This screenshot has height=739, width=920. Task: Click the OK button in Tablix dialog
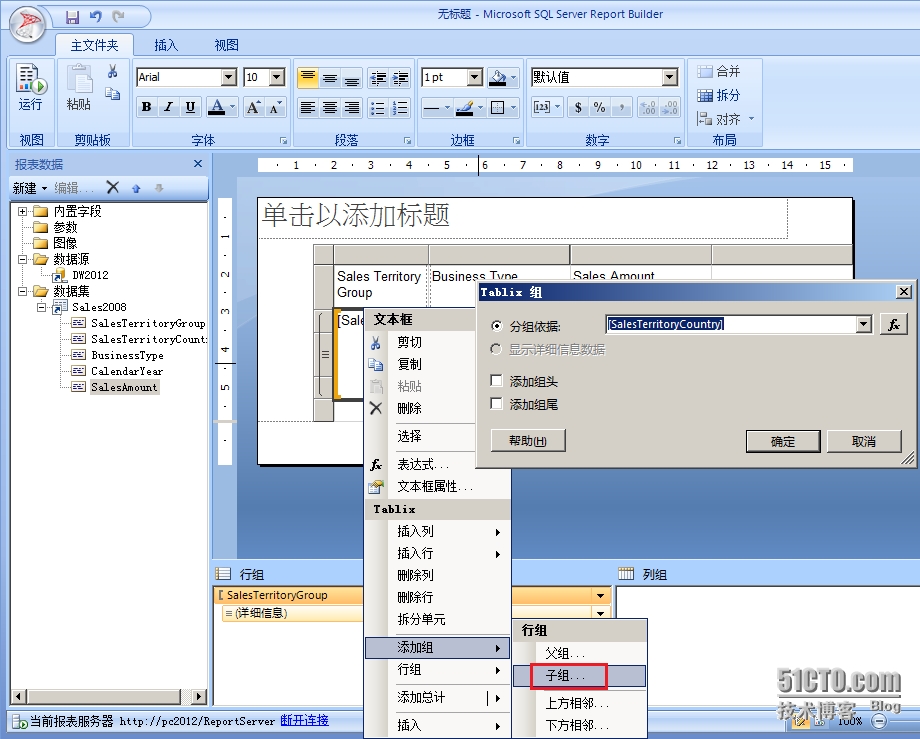(x=783, y=441)
